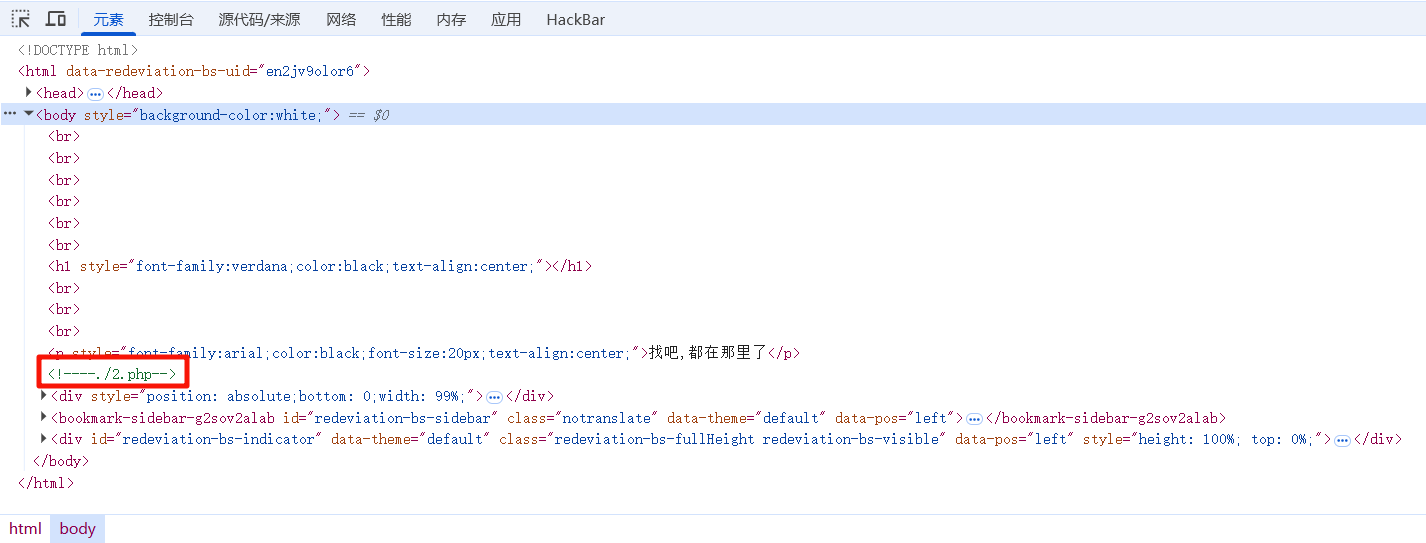Expand the head element triangle
1426x543 pixels.
point(29,93)
